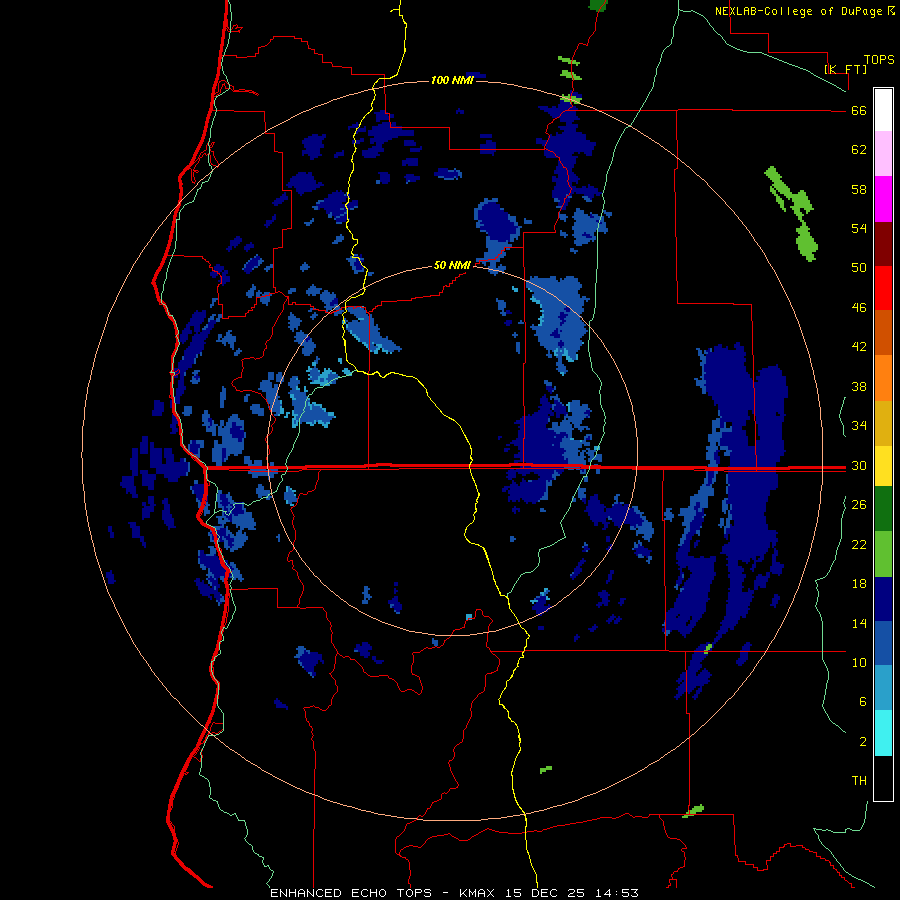Click the TOPS legend title
The width and height of the screenshot is (900, 900).
[x=879, y=60]
